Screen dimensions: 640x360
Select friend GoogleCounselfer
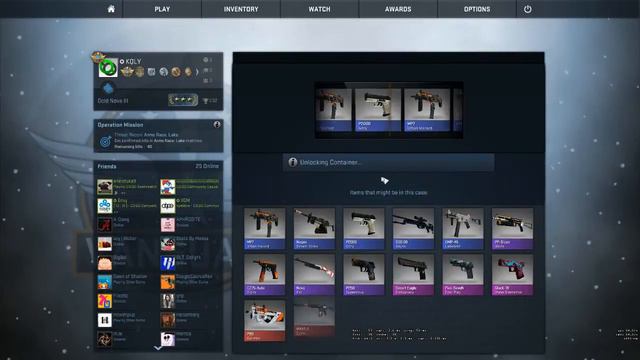190,282
